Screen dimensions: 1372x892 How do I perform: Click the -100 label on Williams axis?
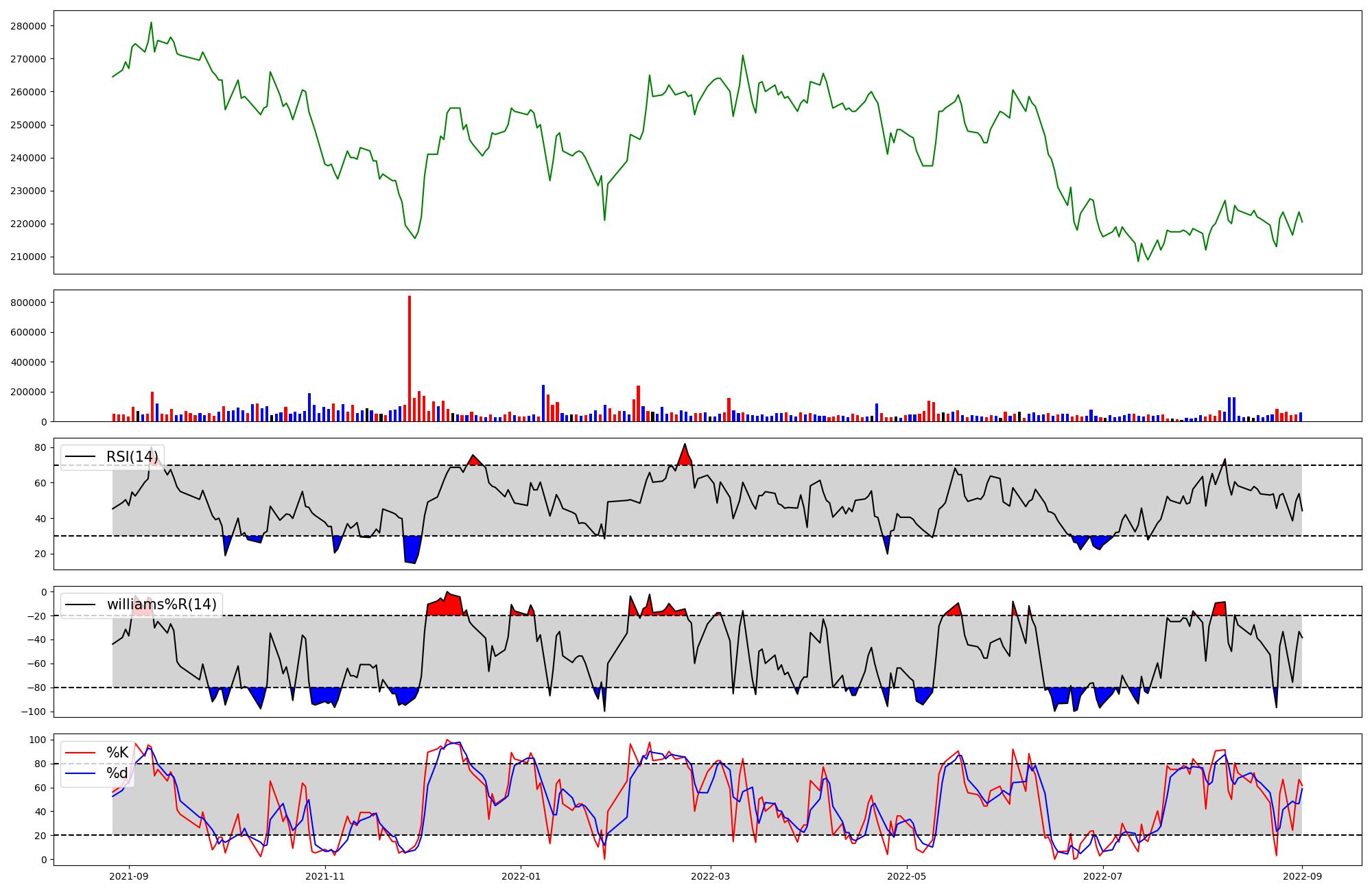coord(34,712)
